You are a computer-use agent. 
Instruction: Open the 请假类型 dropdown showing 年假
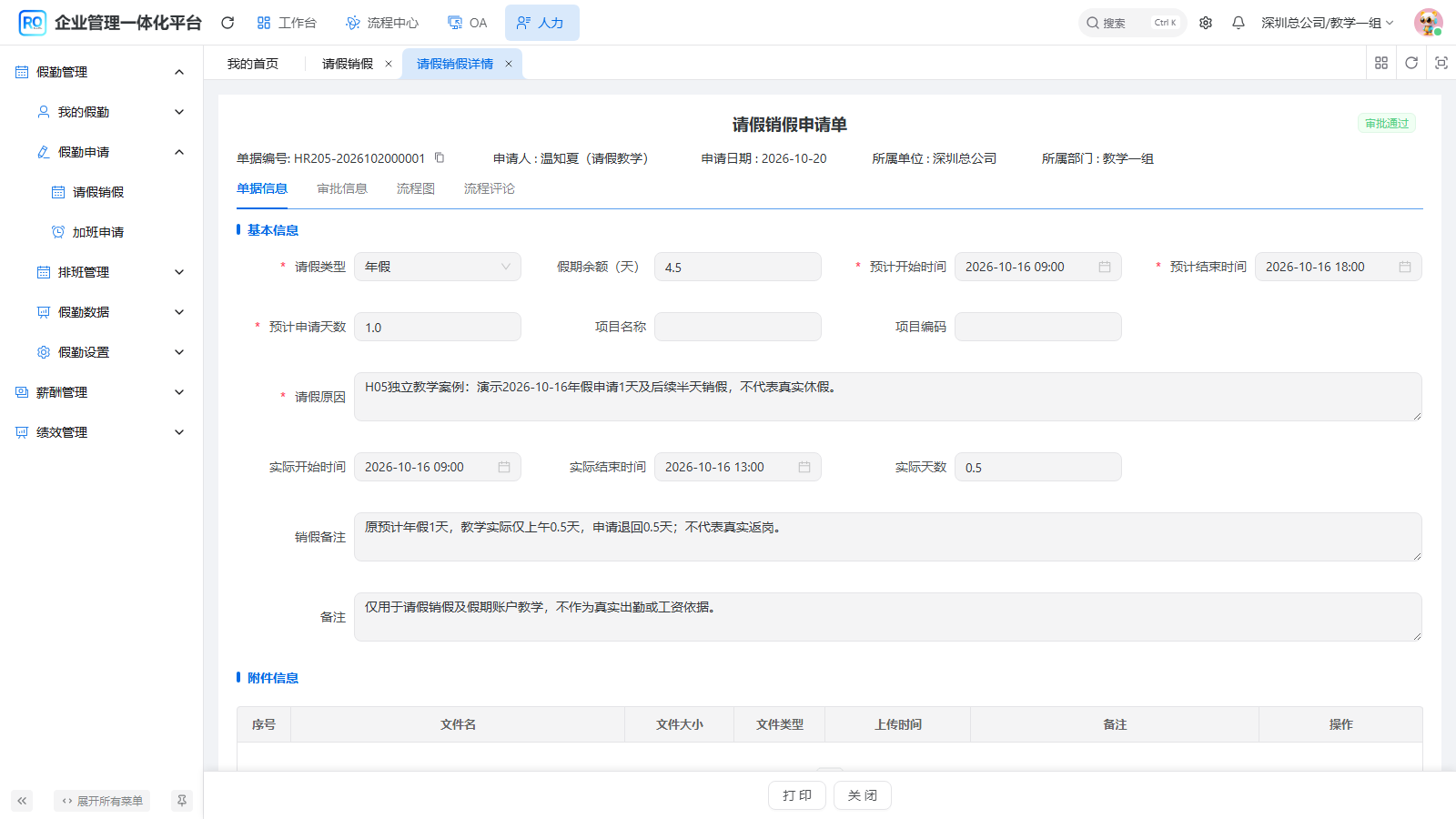coord(438,267)
